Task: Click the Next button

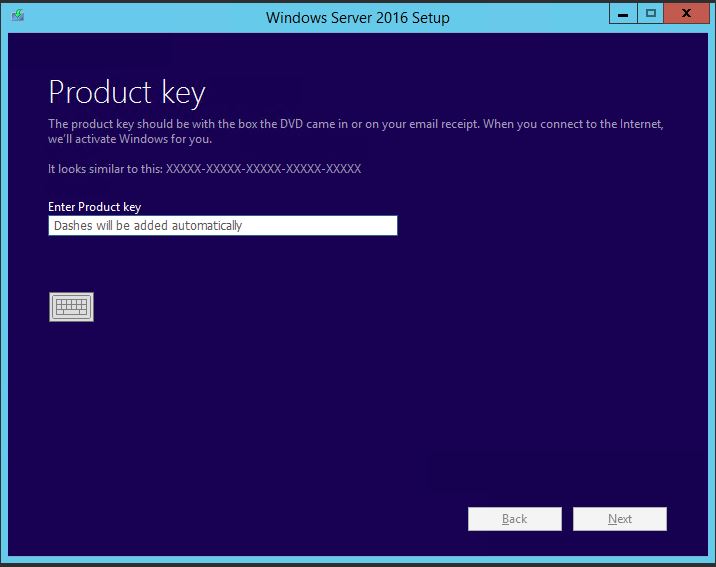Action: coord(620,519)
